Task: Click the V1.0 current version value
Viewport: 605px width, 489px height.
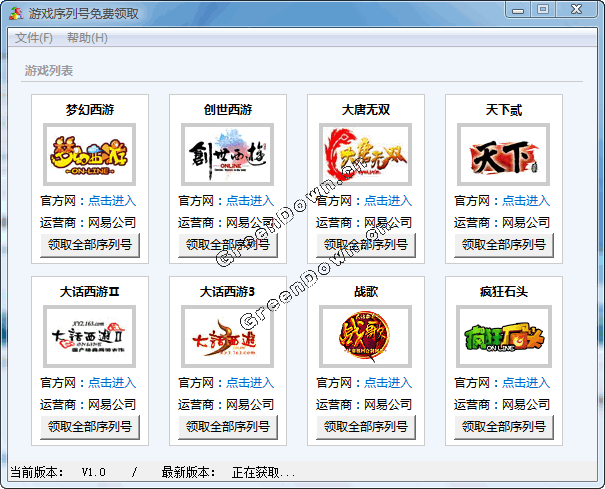Action: pos(93,472)
